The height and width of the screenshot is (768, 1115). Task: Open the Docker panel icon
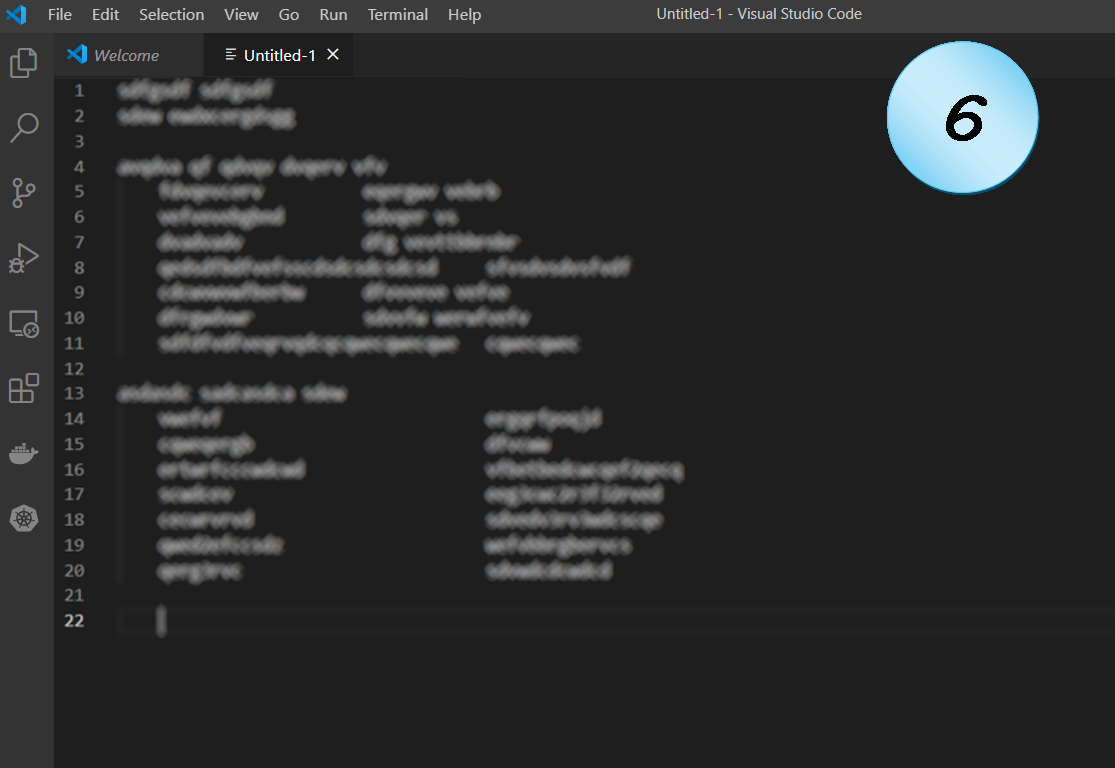(x=24, y=454)
